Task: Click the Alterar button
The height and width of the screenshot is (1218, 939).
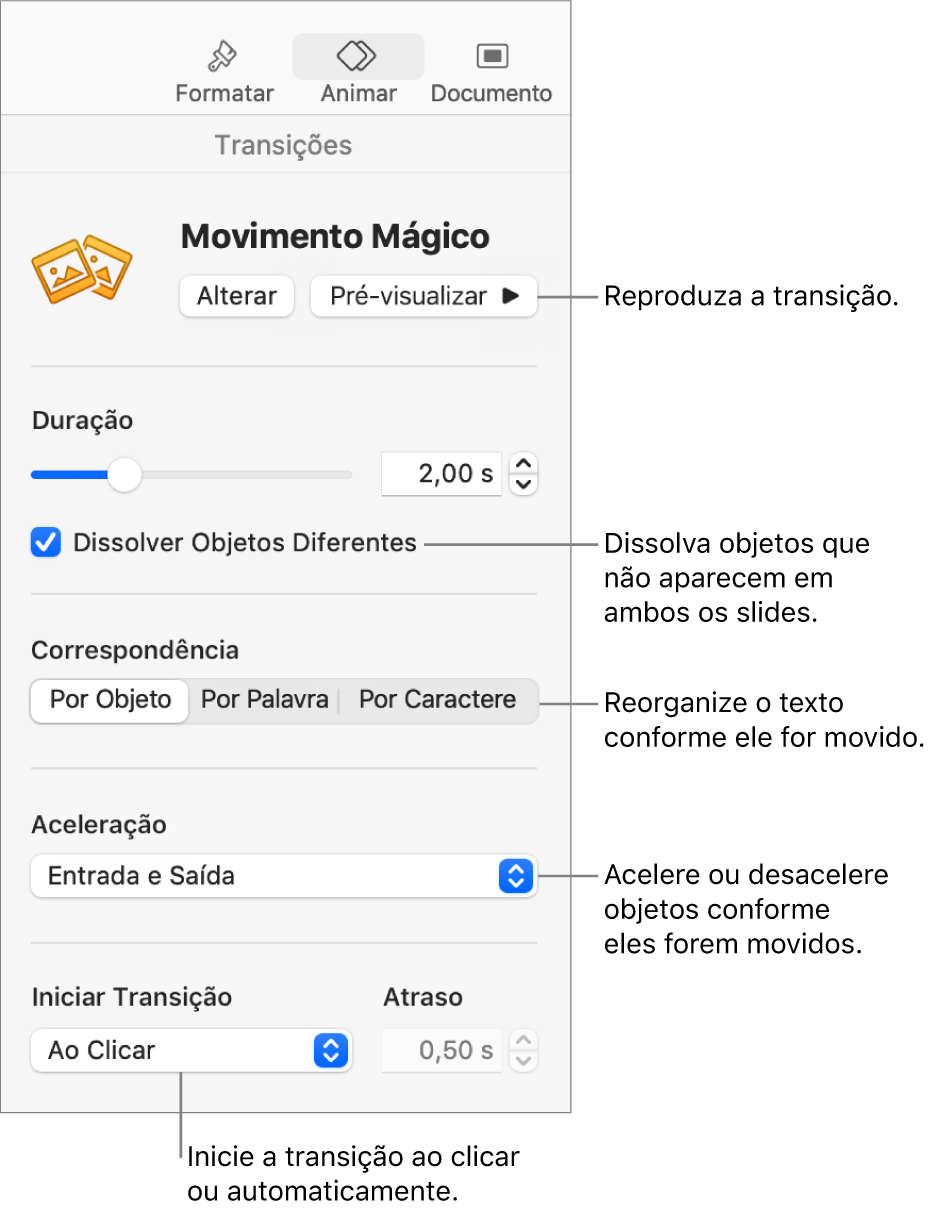Action: [237, 296]
